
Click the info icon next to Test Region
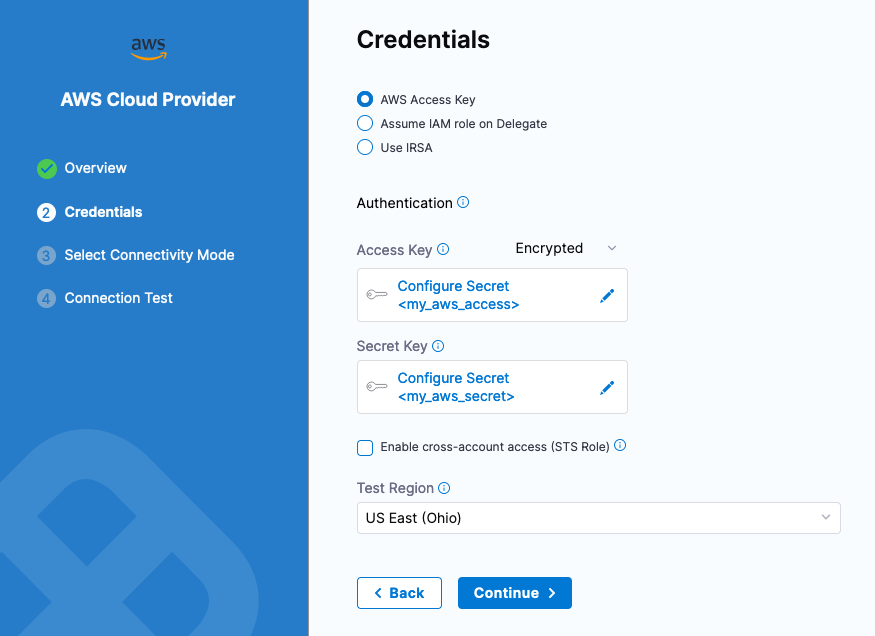[443, 488]
